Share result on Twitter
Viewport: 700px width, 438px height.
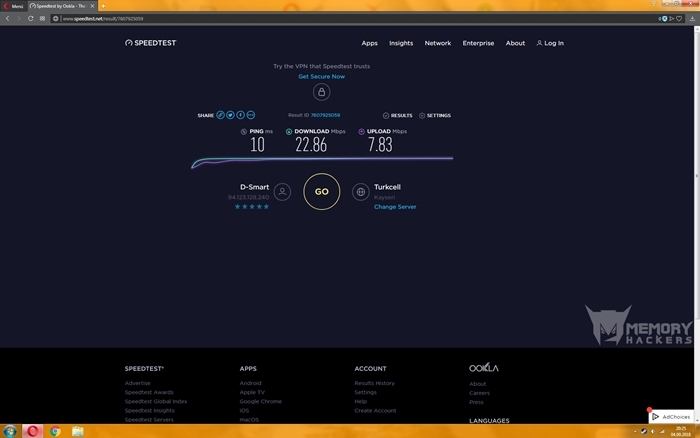click(x=230, y=115)
